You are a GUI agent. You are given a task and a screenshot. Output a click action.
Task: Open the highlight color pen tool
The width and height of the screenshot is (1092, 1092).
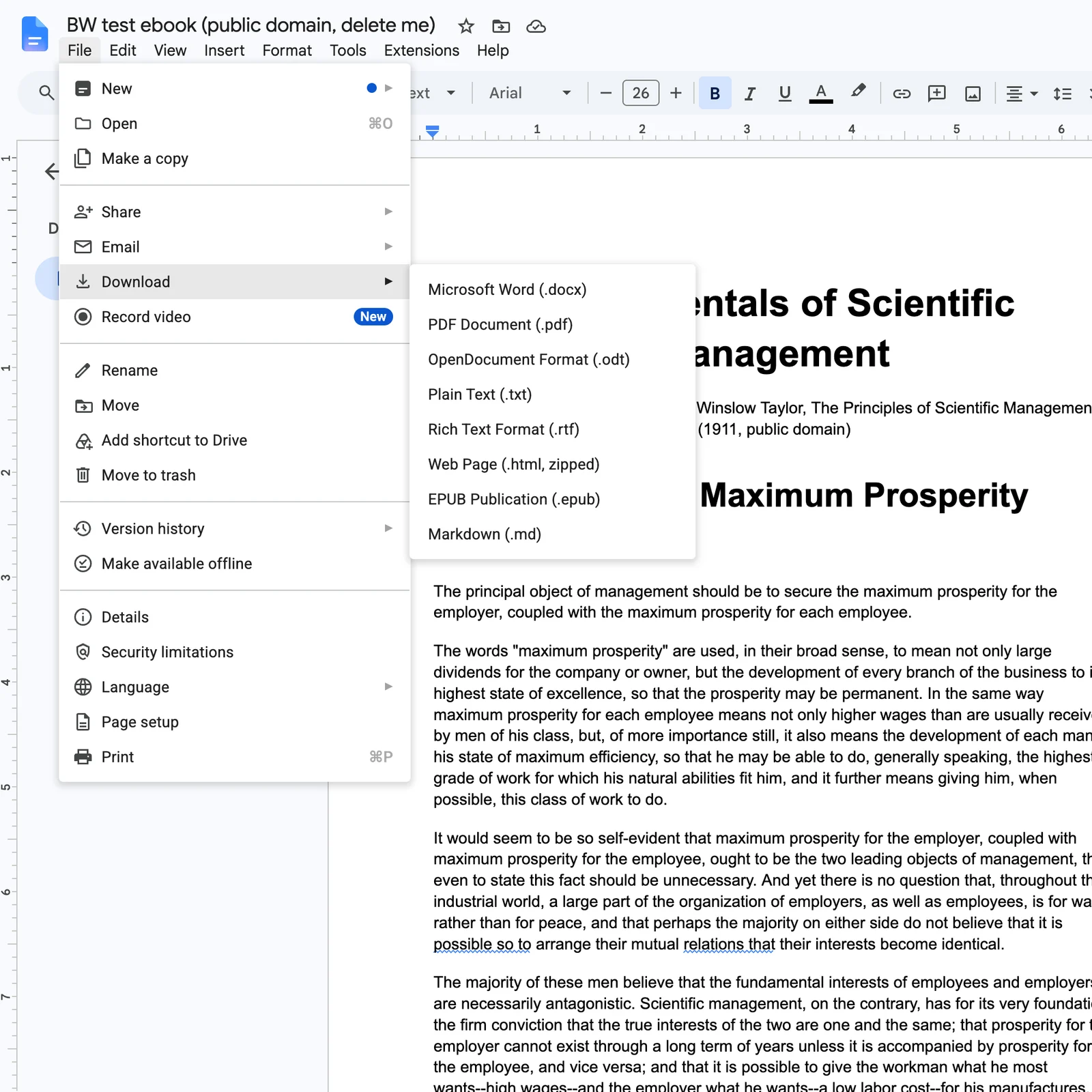click(x=859, y=92)
